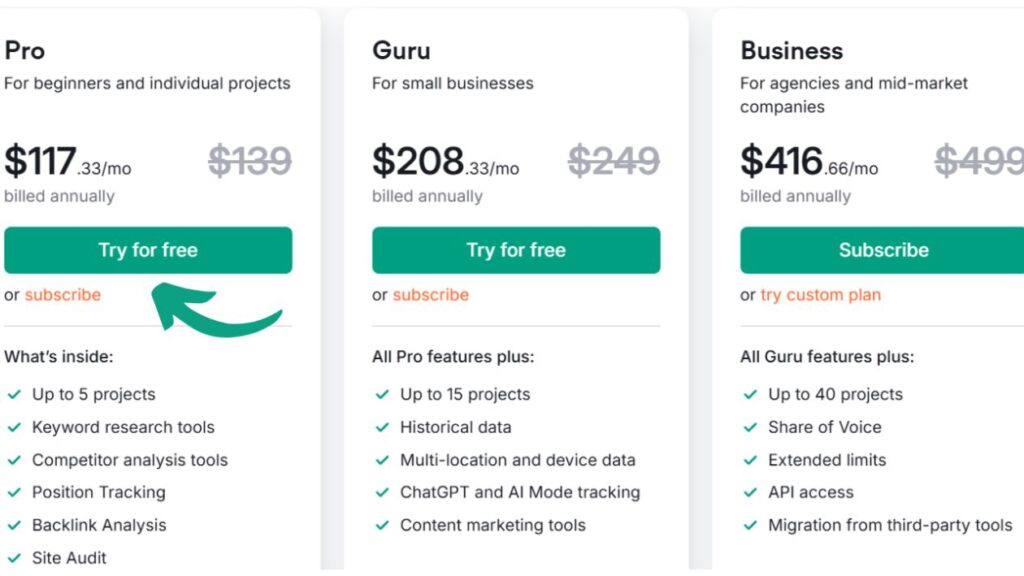
Task: Click the Guru plan Try for free button
Action: point(516,250)
